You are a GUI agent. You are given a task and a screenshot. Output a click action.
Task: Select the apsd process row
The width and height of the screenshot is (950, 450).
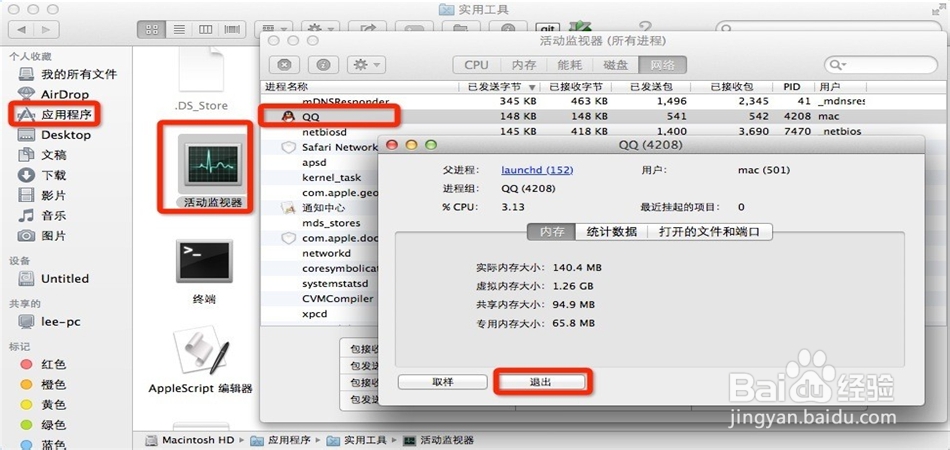(321, 162)
